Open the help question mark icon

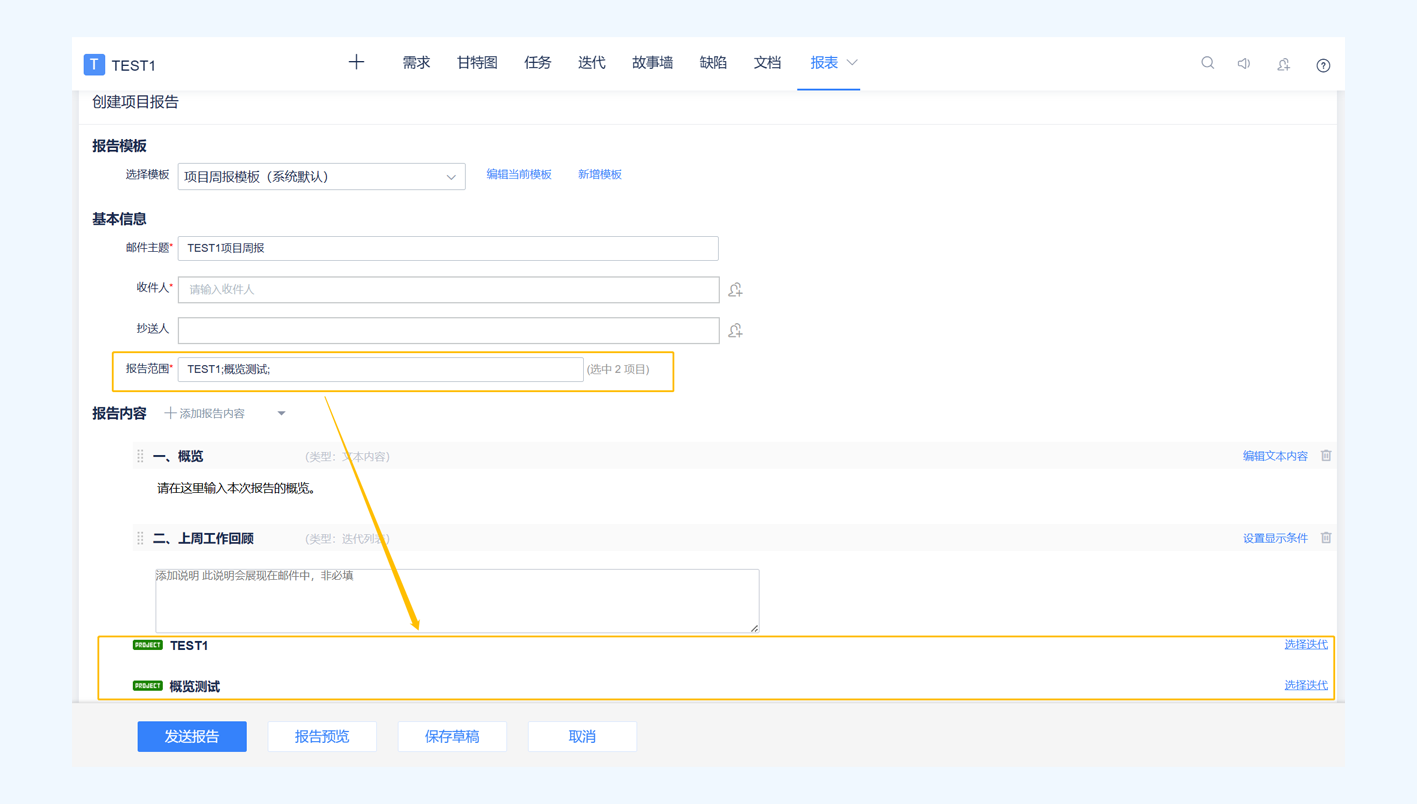(x=1323, y=65)
